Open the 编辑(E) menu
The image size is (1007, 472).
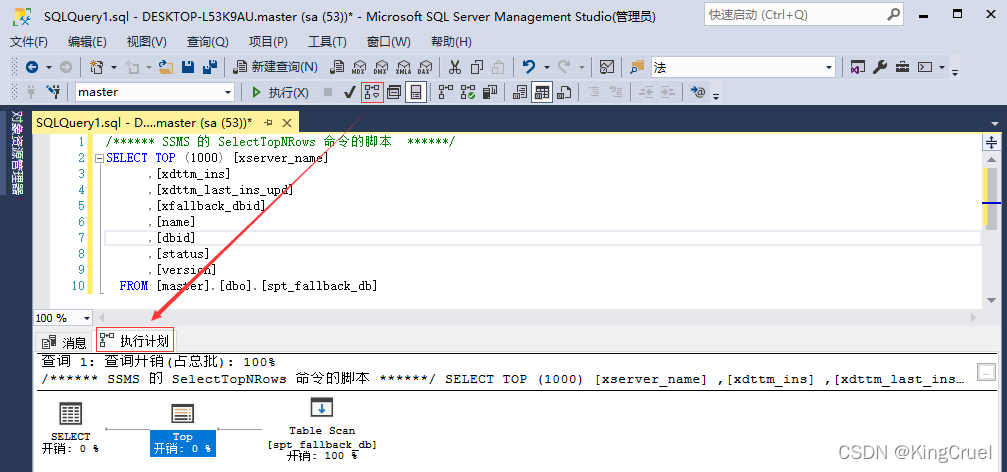point(87,42)
